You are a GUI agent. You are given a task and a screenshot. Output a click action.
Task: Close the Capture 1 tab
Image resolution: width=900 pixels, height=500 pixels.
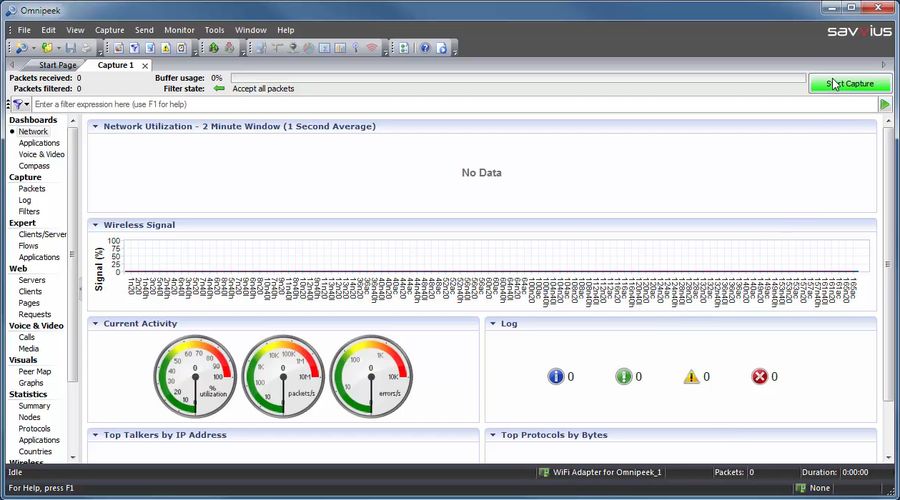tap(145, 66)
